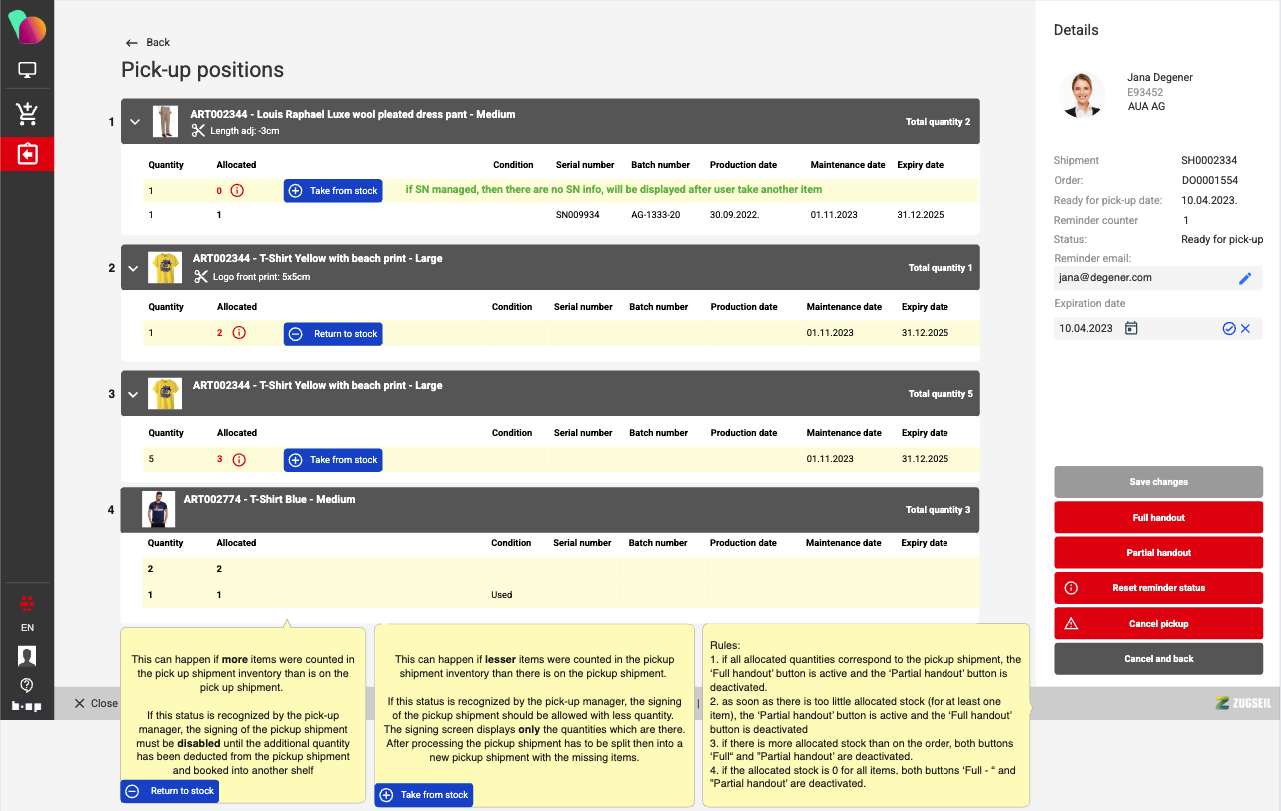1281x811 pixels.
Task: Open the user profile sidebar icon
Action: click(x=27, y=656)
